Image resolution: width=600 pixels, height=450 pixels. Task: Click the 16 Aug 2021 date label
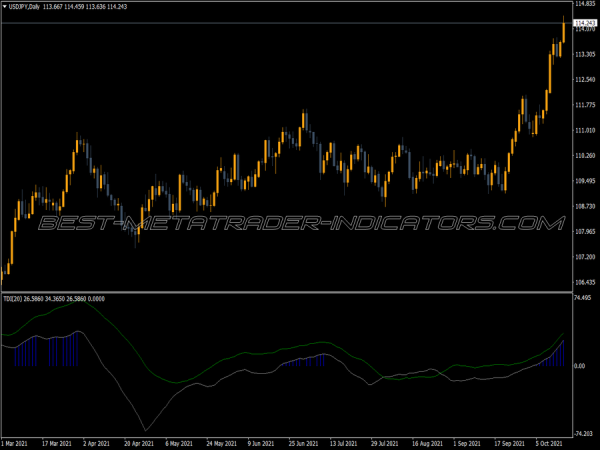(x=427, y=443)
